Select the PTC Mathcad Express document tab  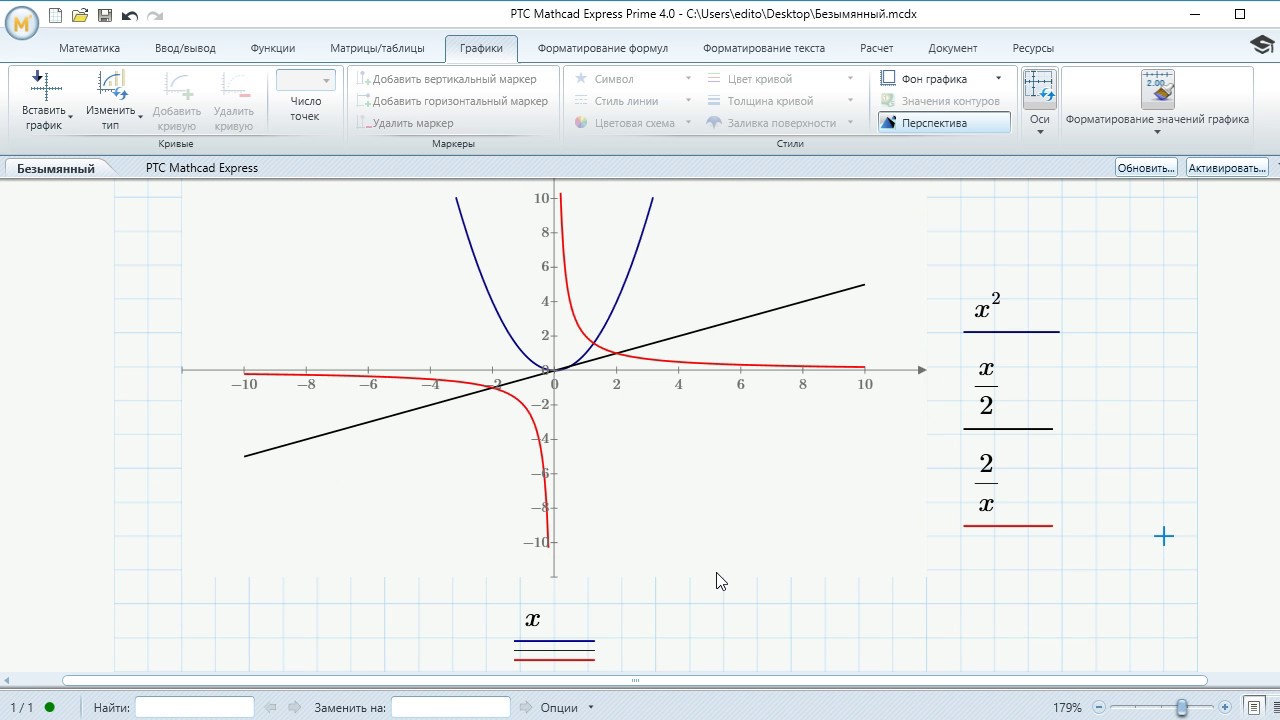click(202, 168)
